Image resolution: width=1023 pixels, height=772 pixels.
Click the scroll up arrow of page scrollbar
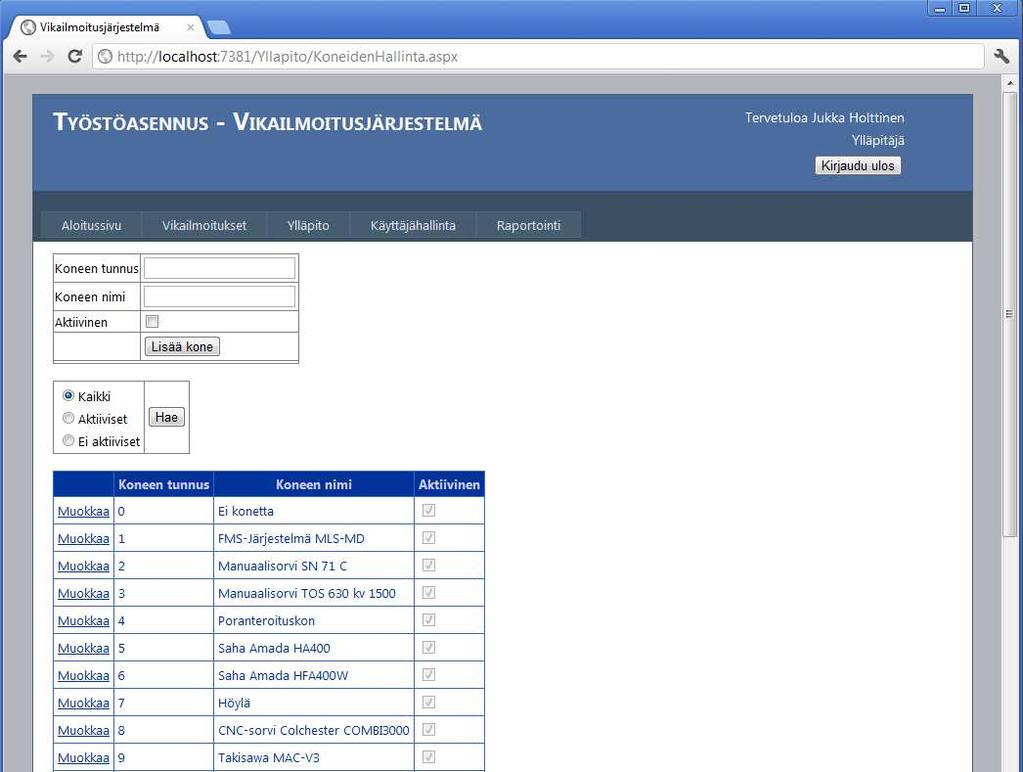1009,83
